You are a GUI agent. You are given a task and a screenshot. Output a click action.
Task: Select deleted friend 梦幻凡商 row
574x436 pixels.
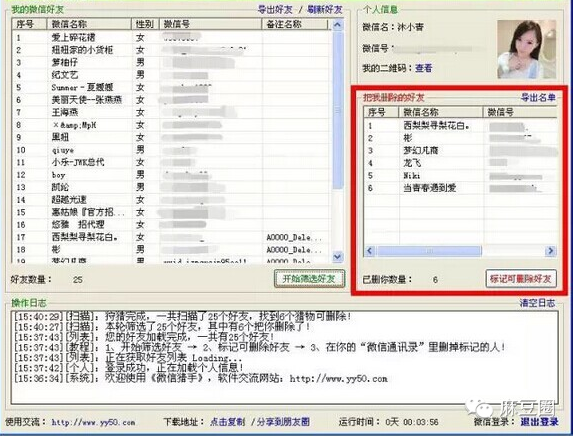tap(460, 150)
